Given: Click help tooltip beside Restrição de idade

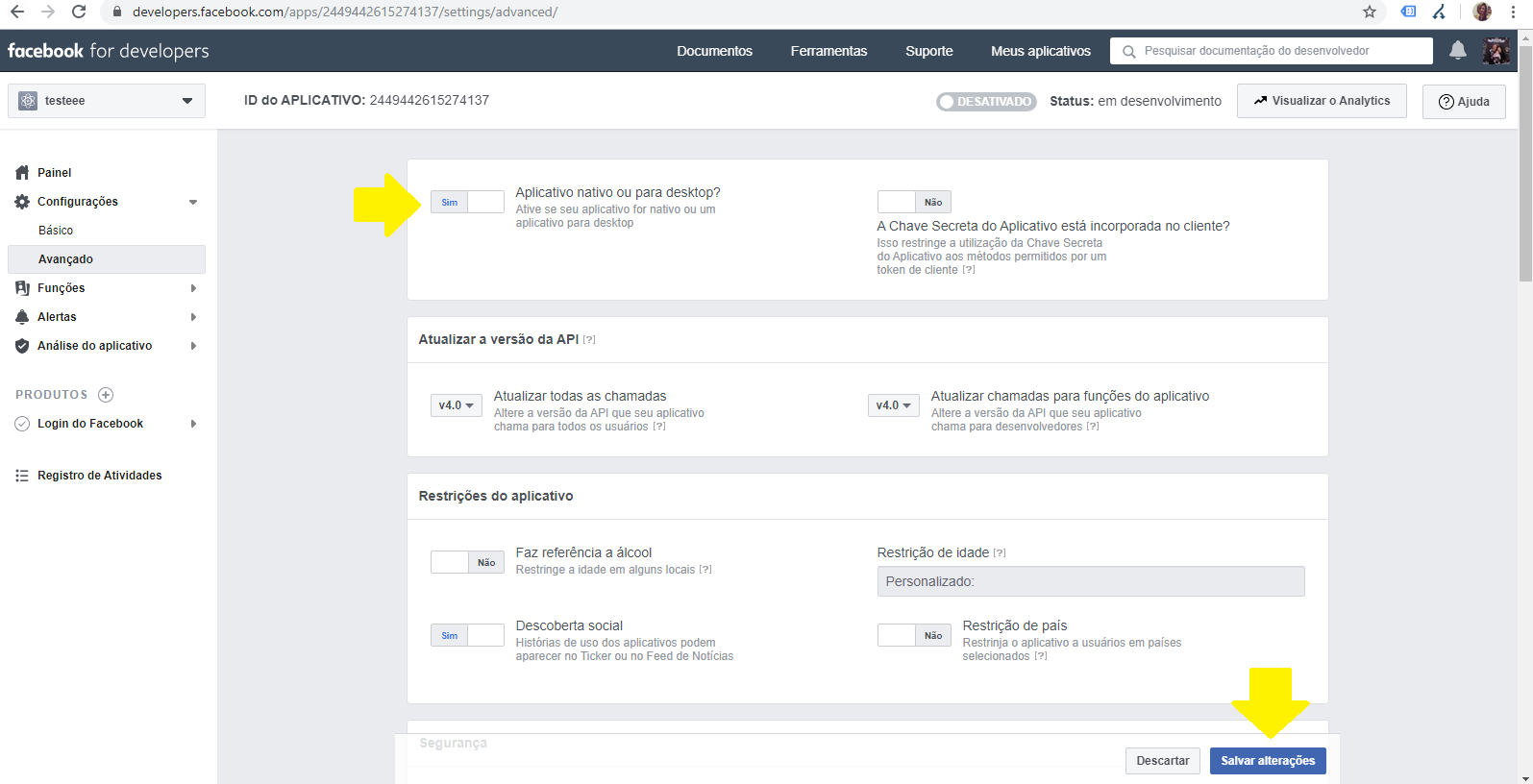Looking at the screenshot, I should 1000,553.
